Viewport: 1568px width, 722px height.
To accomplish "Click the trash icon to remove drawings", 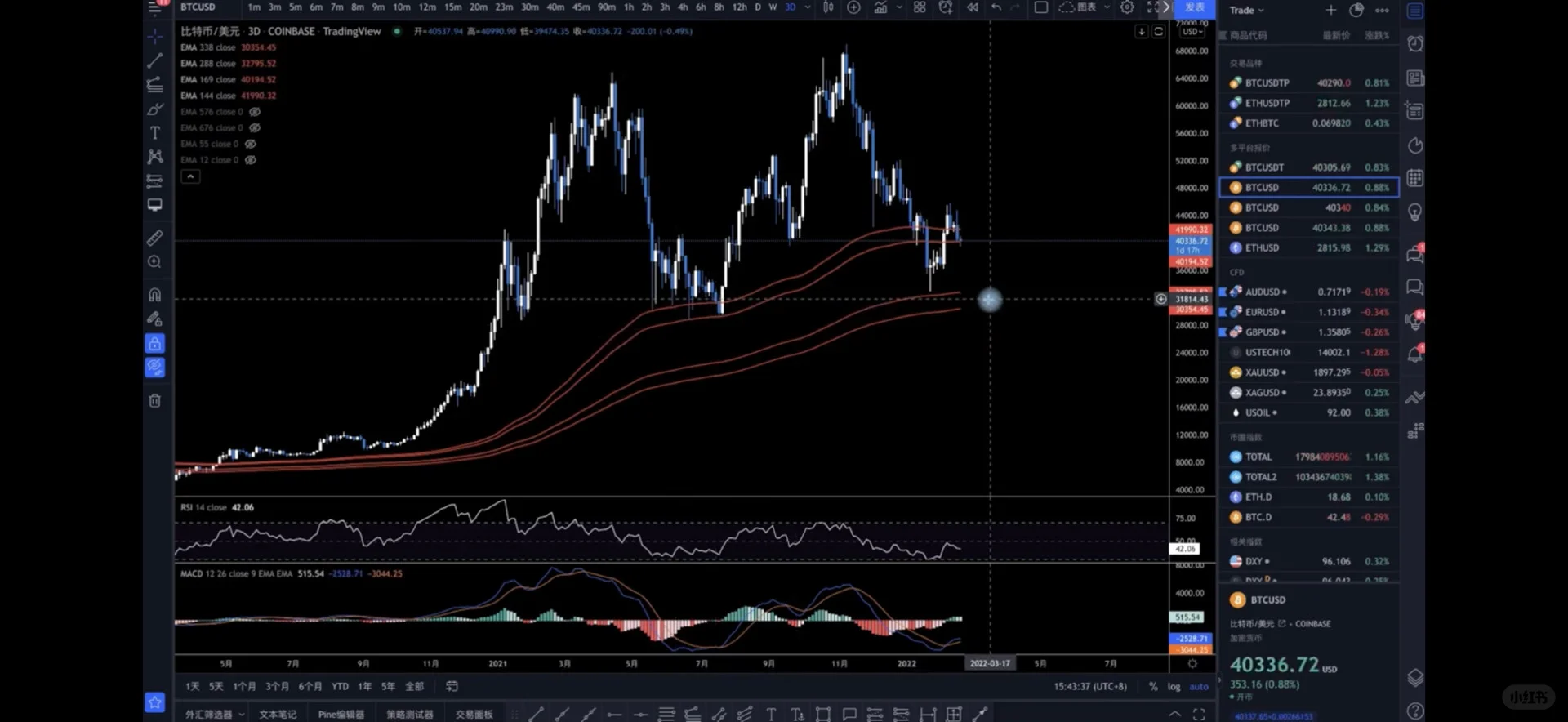I will click(154, 400).
